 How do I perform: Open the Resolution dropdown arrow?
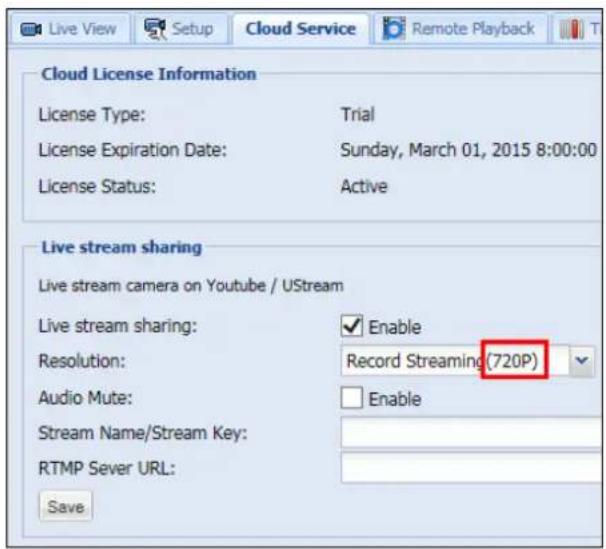coord(582,361)
